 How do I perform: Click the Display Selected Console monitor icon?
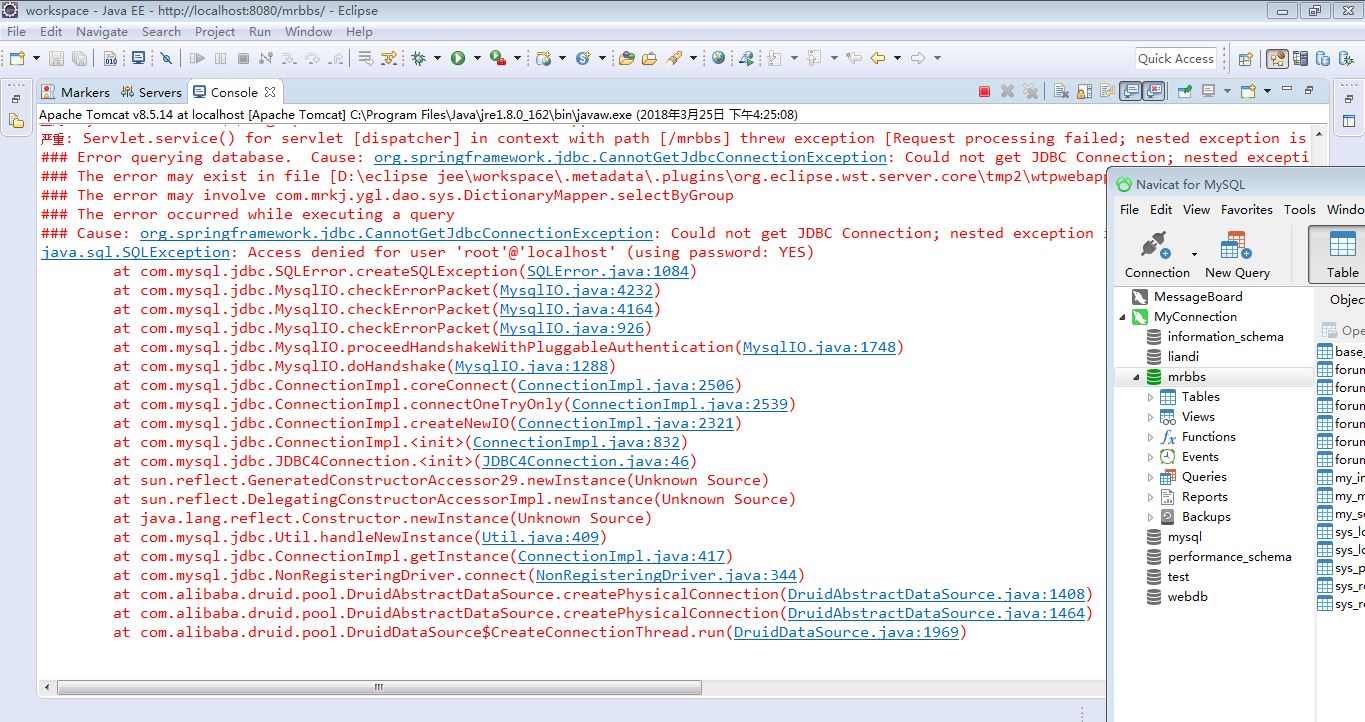(1208, 92)
